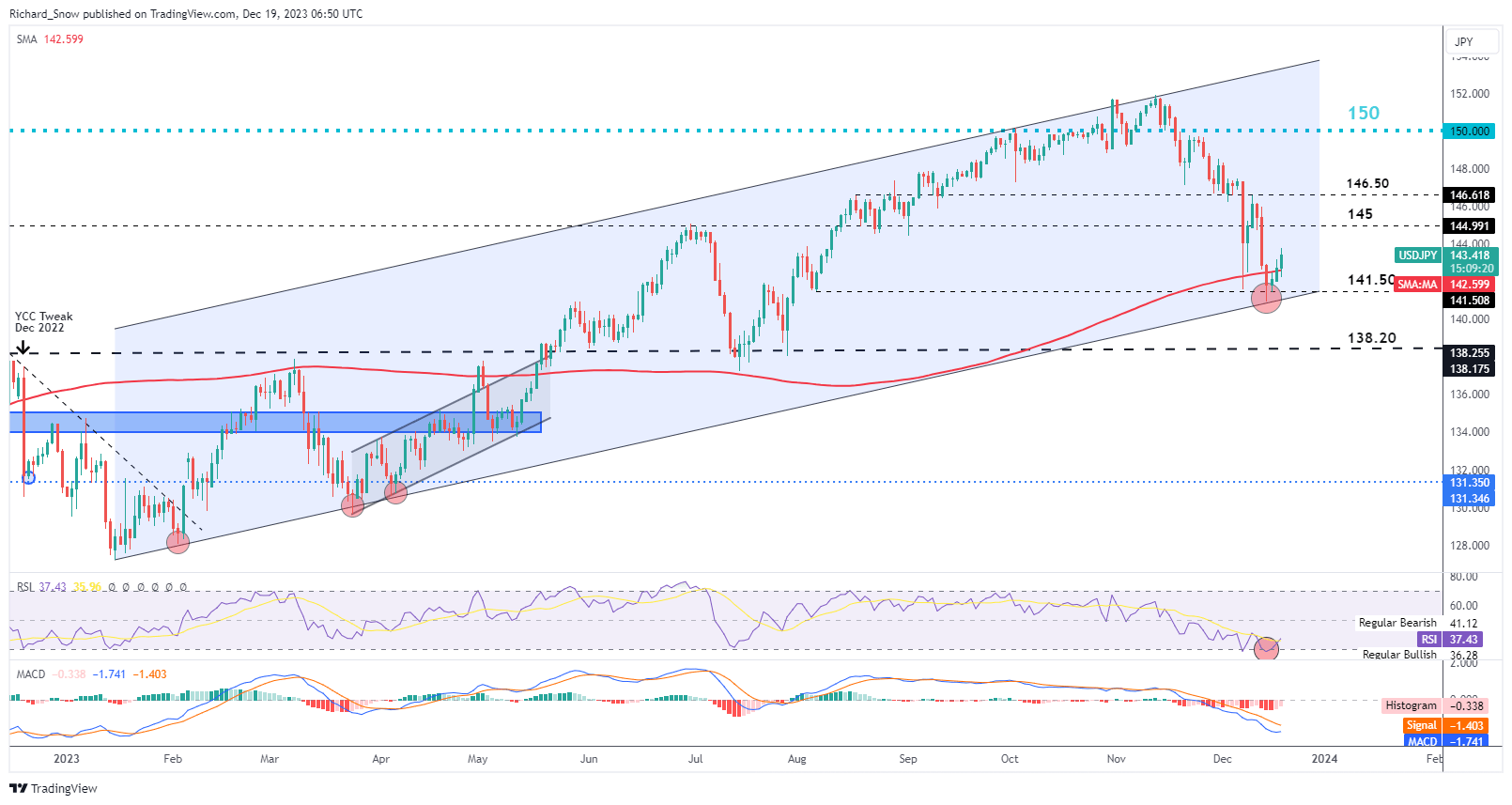Select the '146.50' level annotation
Screen dimensions: 1512x805
pyautogui.click(x=1367, y=184)
